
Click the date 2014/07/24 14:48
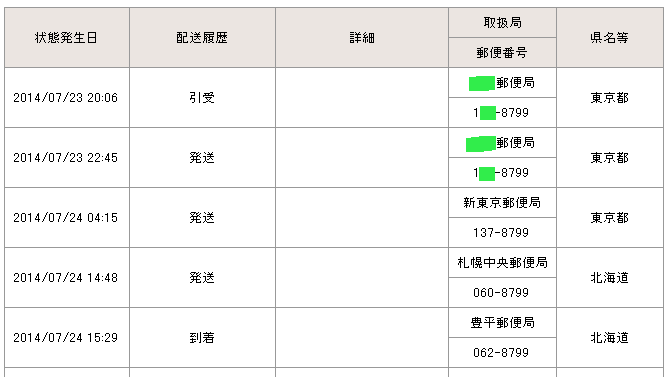pyautogui.click(x=65, y=278)
